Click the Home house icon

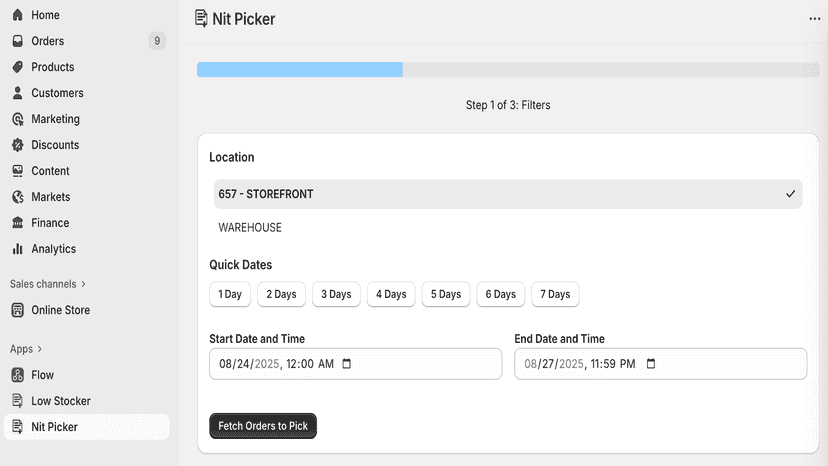[17, 15]
